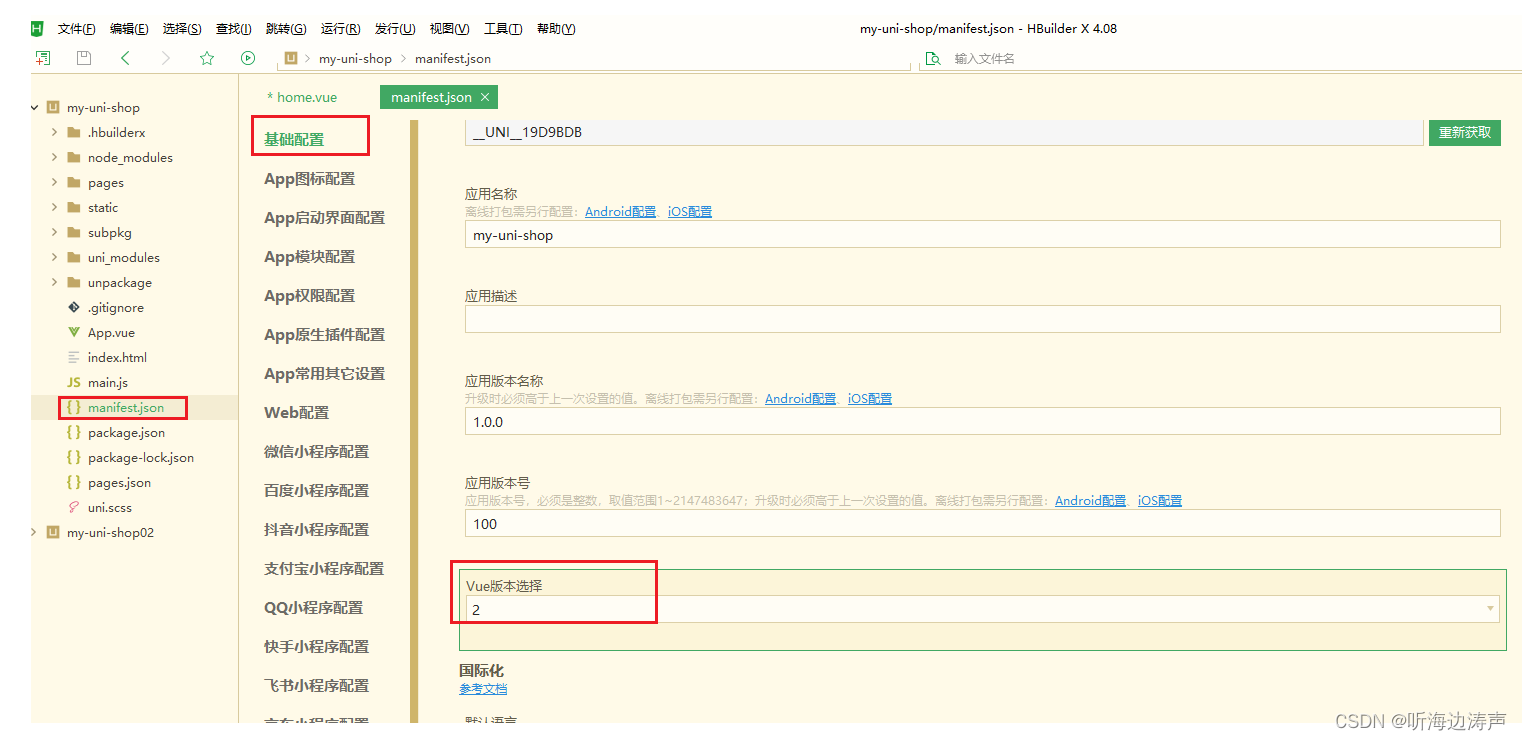Click the 应用版本名称 input field

point(983,421)
